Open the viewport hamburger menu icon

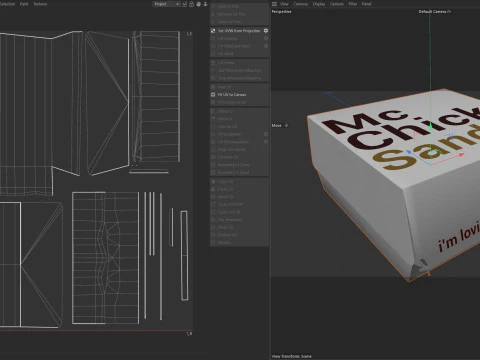(274, 4)
